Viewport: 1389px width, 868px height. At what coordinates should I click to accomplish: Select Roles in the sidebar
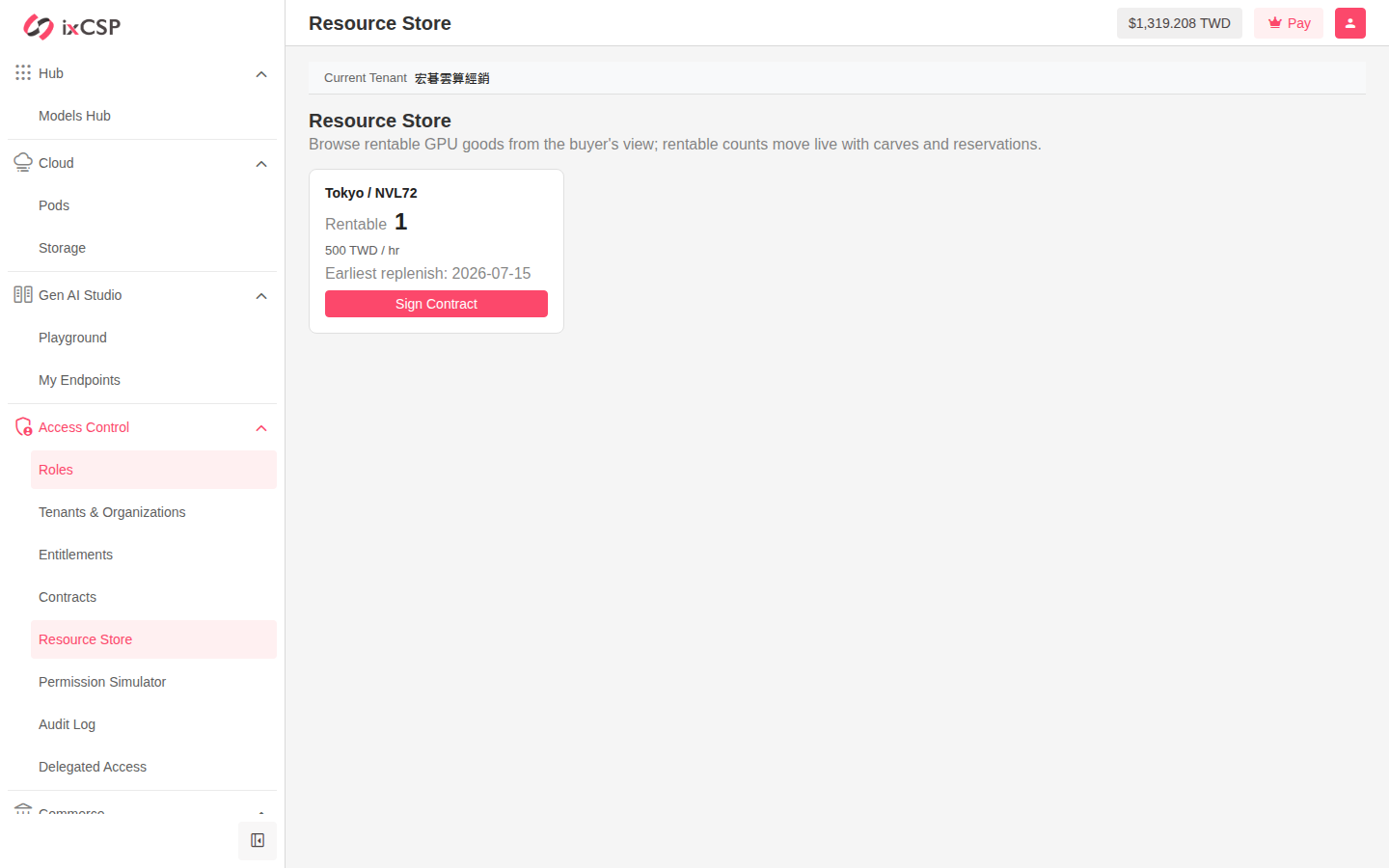click(x=153, y=470)
